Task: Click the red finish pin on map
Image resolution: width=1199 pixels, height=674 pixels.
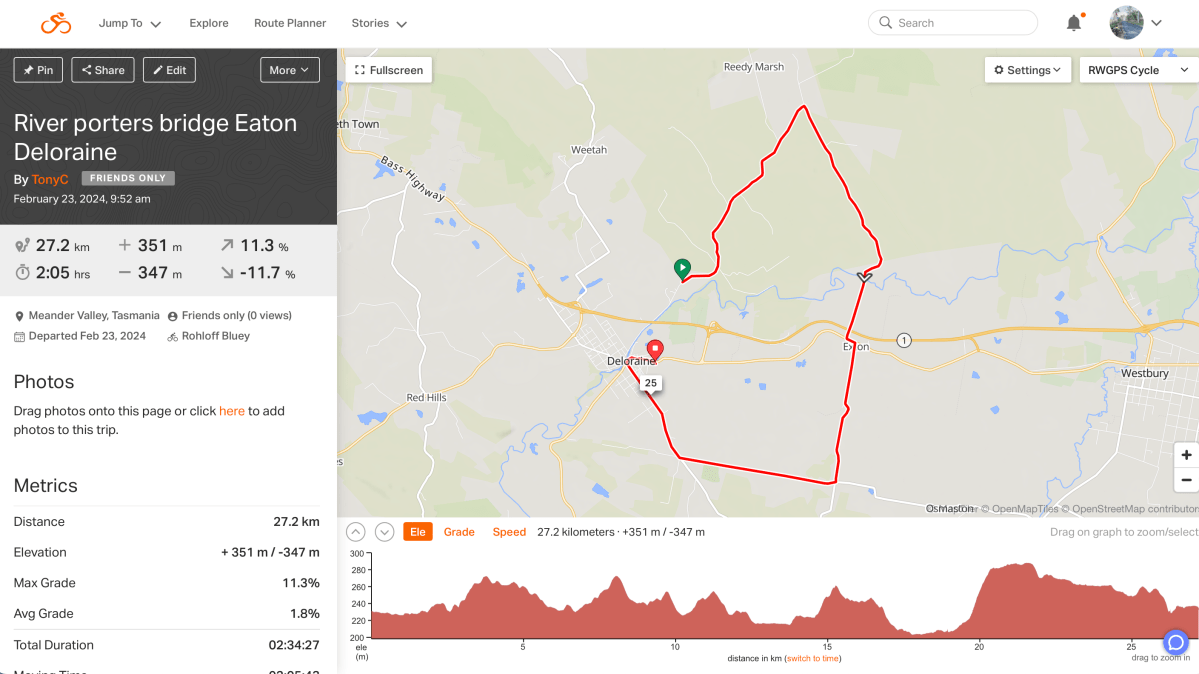Action: pos(655,350)
